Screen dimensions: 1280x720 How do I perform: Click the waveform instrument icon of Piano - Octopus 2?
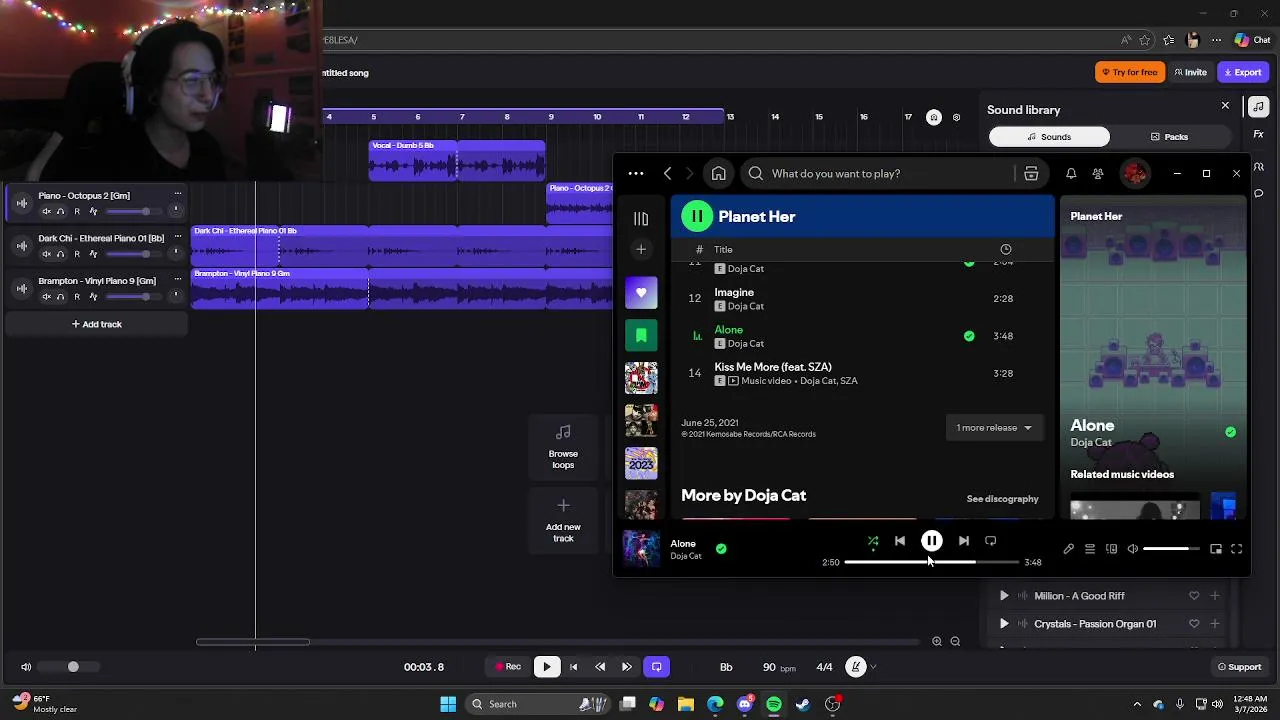(x=22, y=203)
